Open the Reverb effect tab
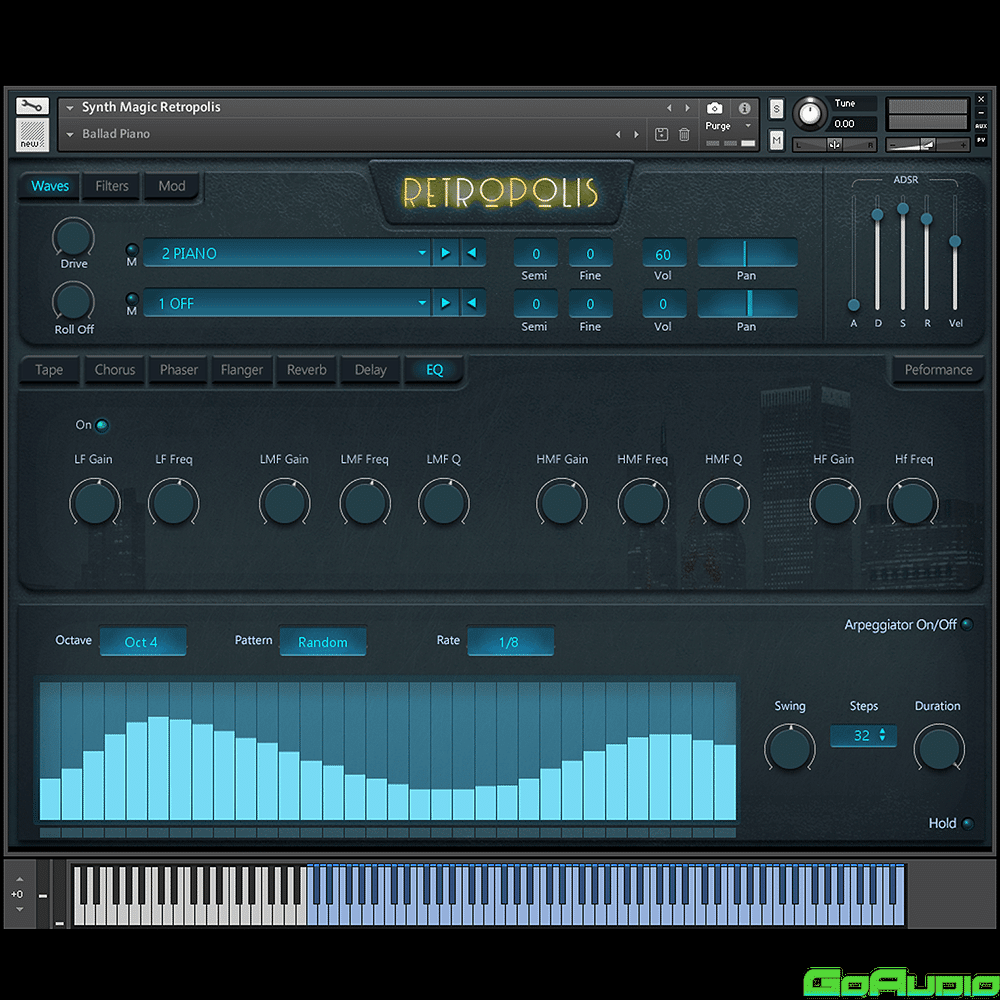 coord(307,370)
